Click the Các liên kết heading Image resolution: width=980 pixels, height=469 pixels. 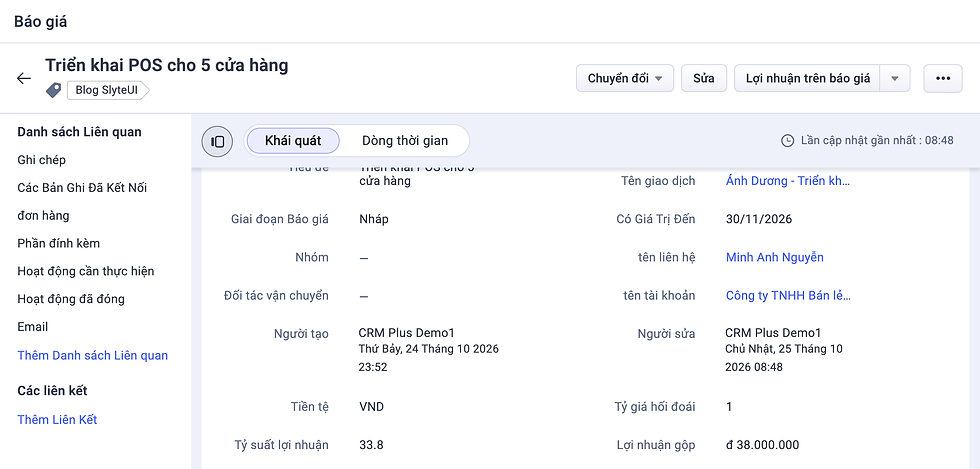(x=52, y=391)
